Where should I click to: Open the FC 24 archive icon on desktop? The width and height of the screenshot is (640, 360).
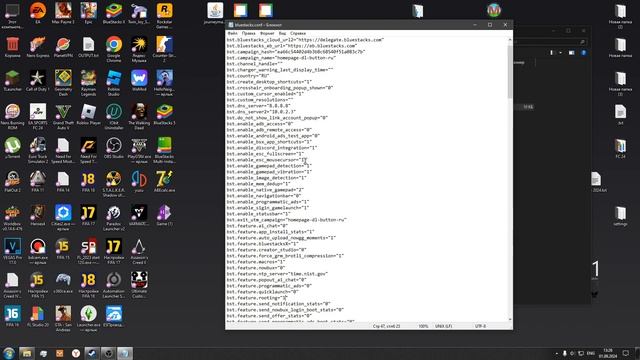pos(620,148)
